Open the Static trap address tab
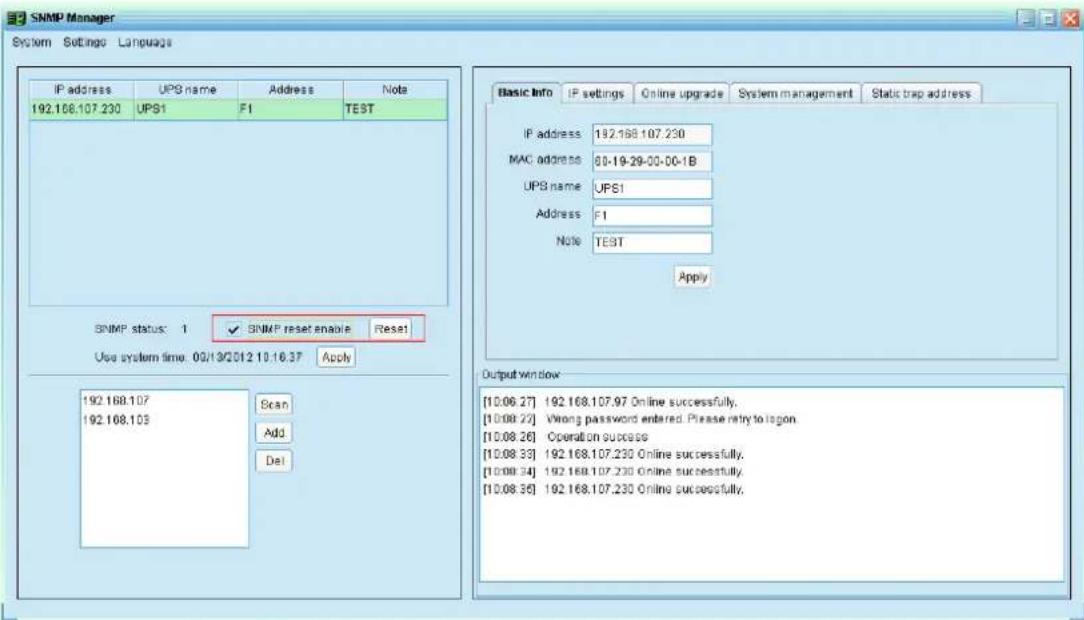This screenshot has width=1084, height=620. [921, 93]
